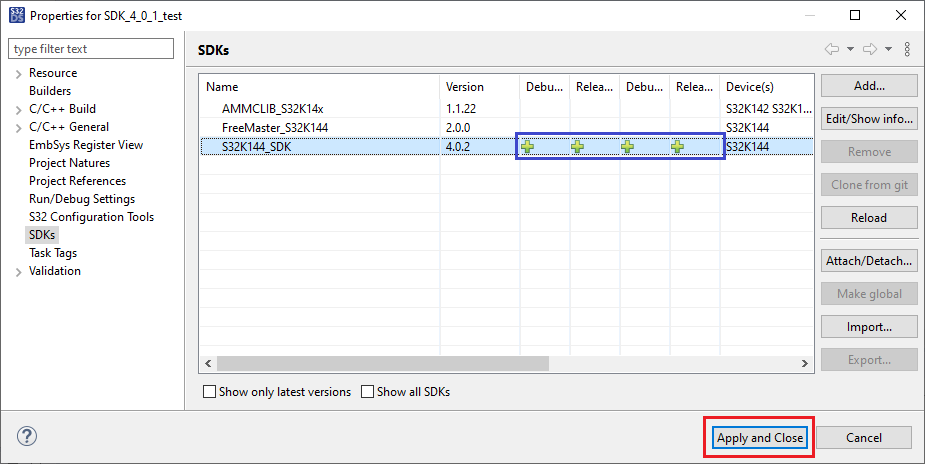The width and height of the screenshot is (925, 464).
Task: Open the help question mark icon
Action: click(x=27, y=436)
